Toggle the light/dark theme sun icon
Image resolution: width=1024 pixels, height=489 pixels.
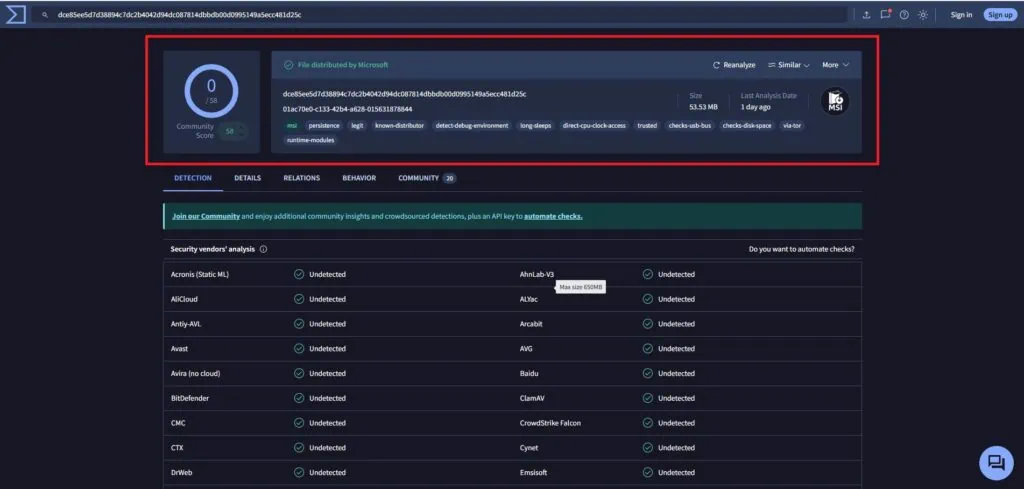(923, 14)
